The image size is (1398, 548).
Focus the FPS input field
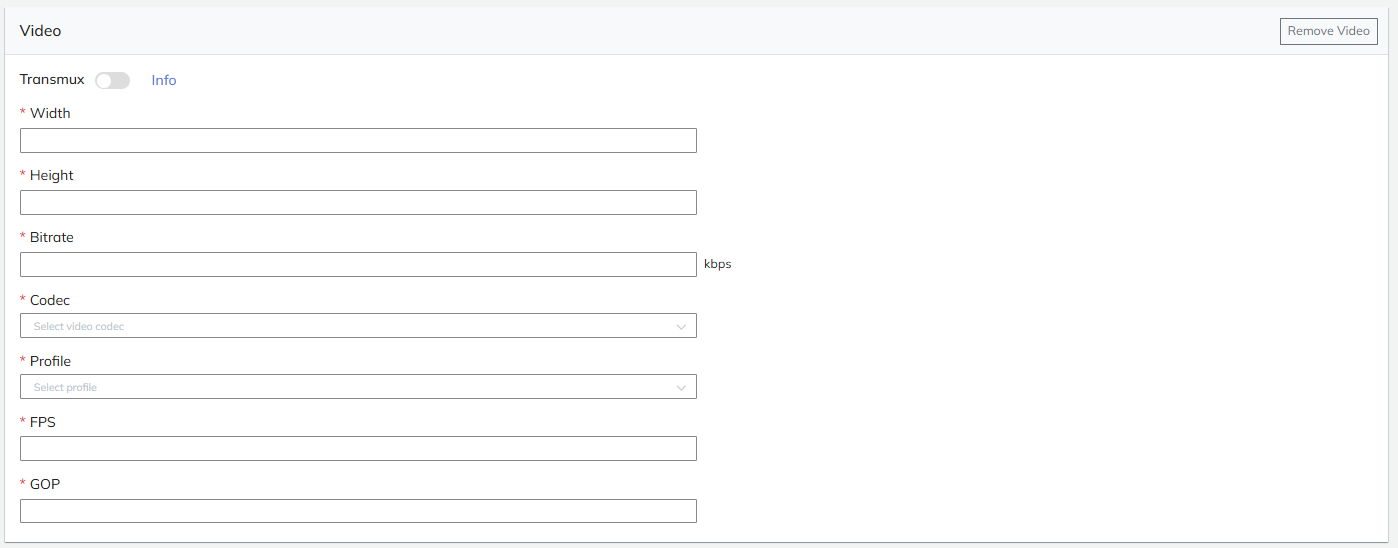[x=358, y=448]
